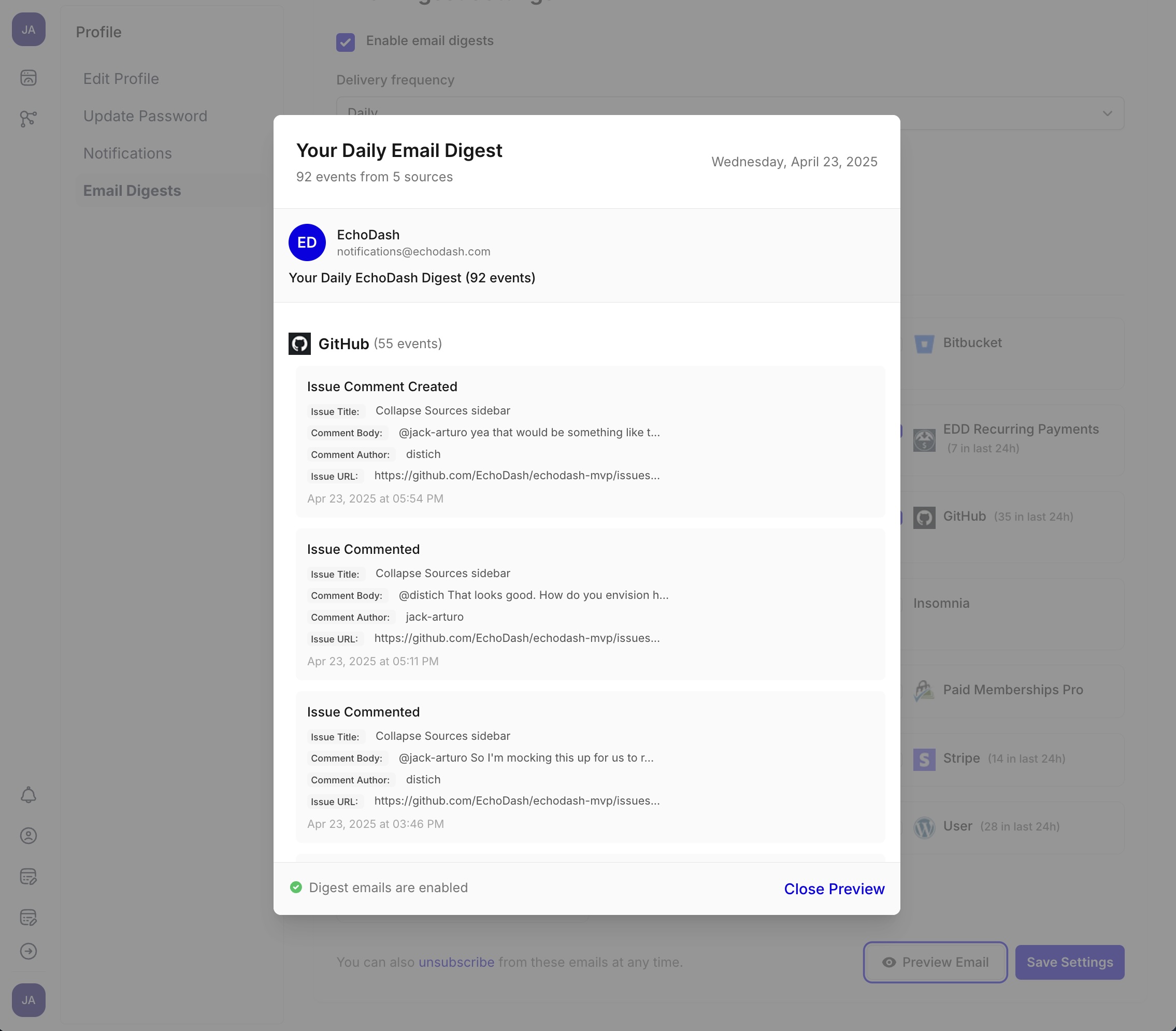Click 'notifications@echodash.com' sender address
Viewport: 1176px width, 1031px height.
coord(413,251)
